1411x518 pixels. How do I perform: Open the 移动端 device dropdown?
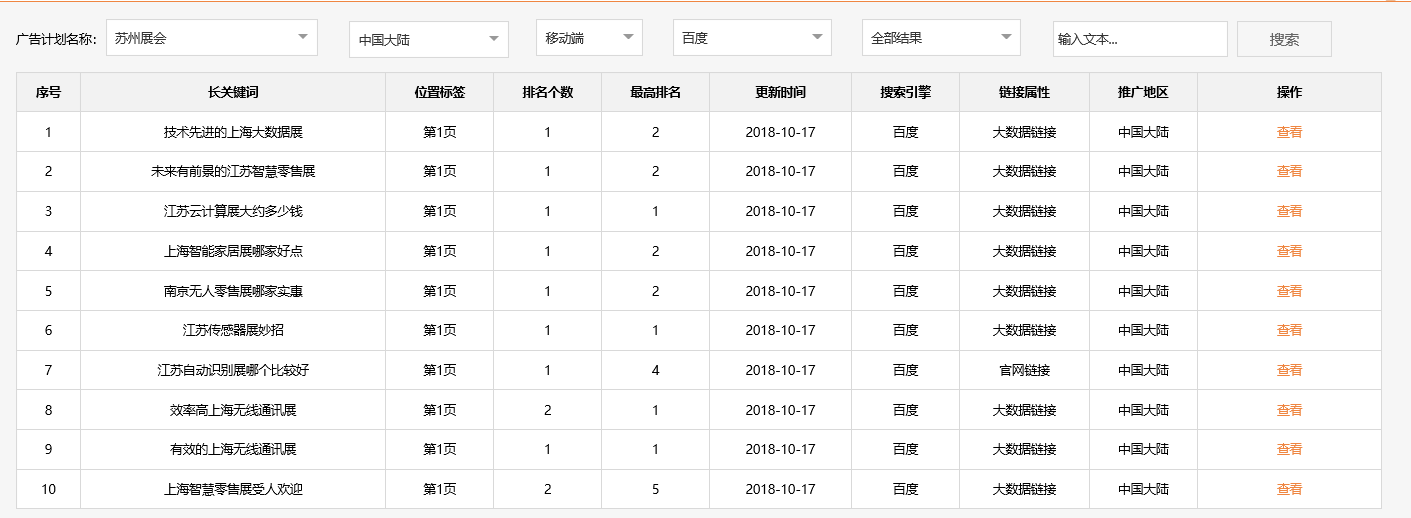click(589, 38)
